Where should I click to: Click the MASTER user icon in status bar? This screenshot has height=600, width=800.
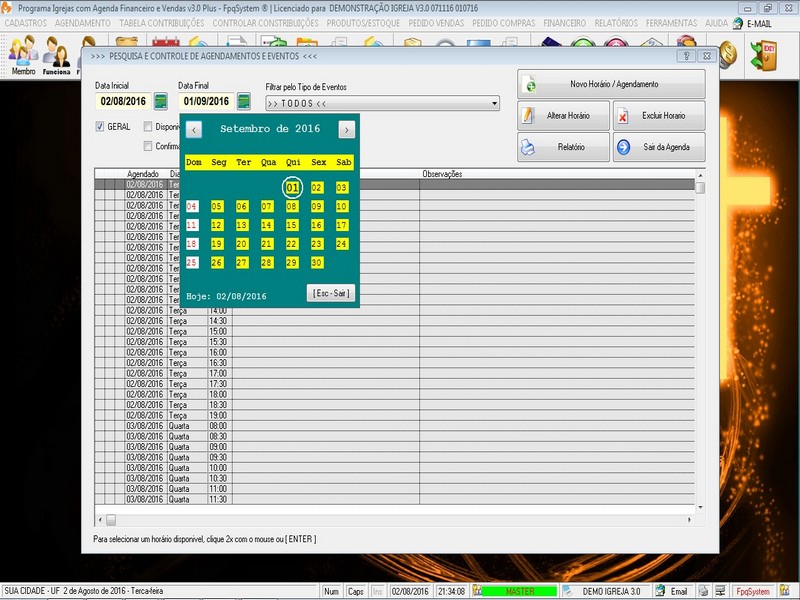pos(477,591)
